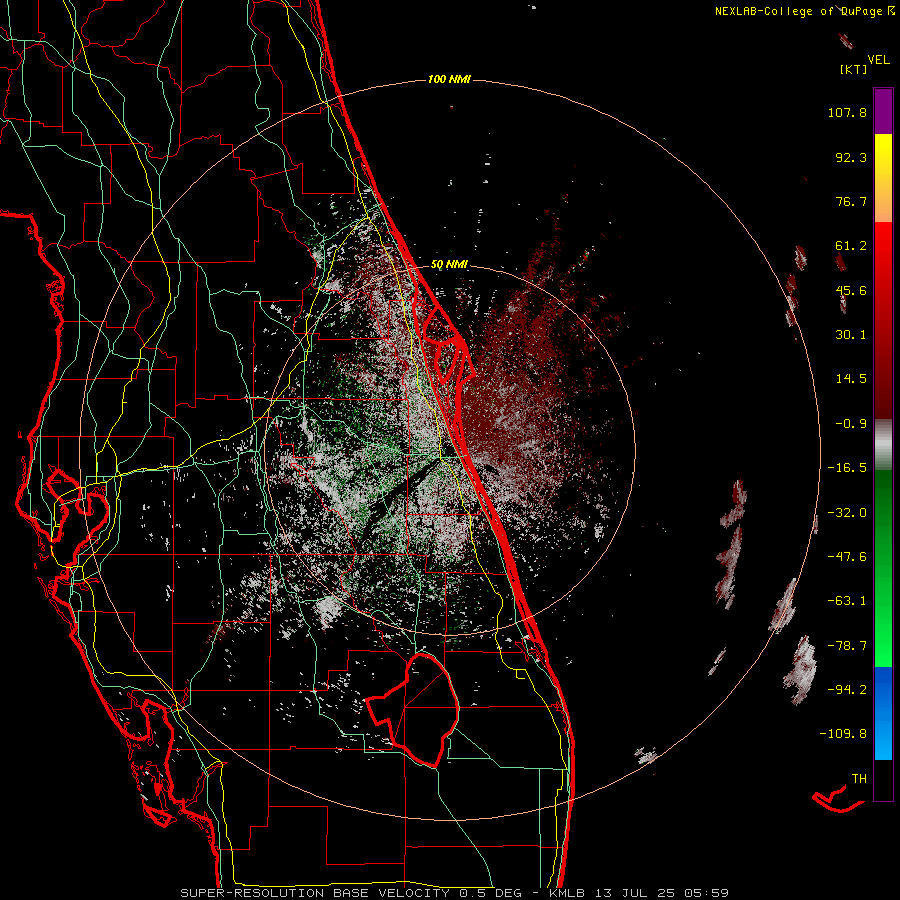Click the KMLB station ID in the caption
Viewport: 900px width, 900px height.
[569, 893]
